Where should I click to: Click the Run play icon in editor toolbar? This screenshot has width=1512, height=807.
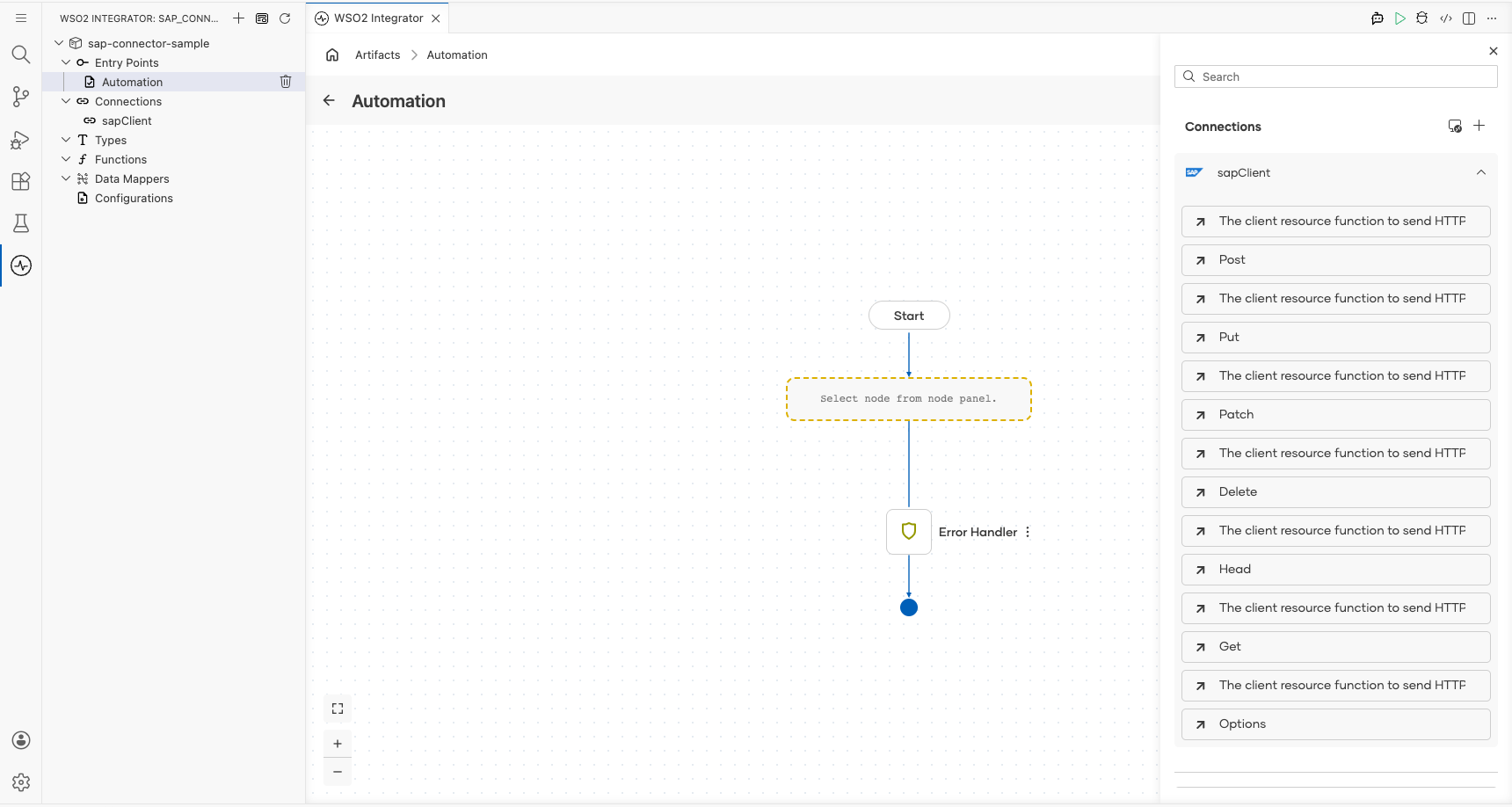(1400, 18)
